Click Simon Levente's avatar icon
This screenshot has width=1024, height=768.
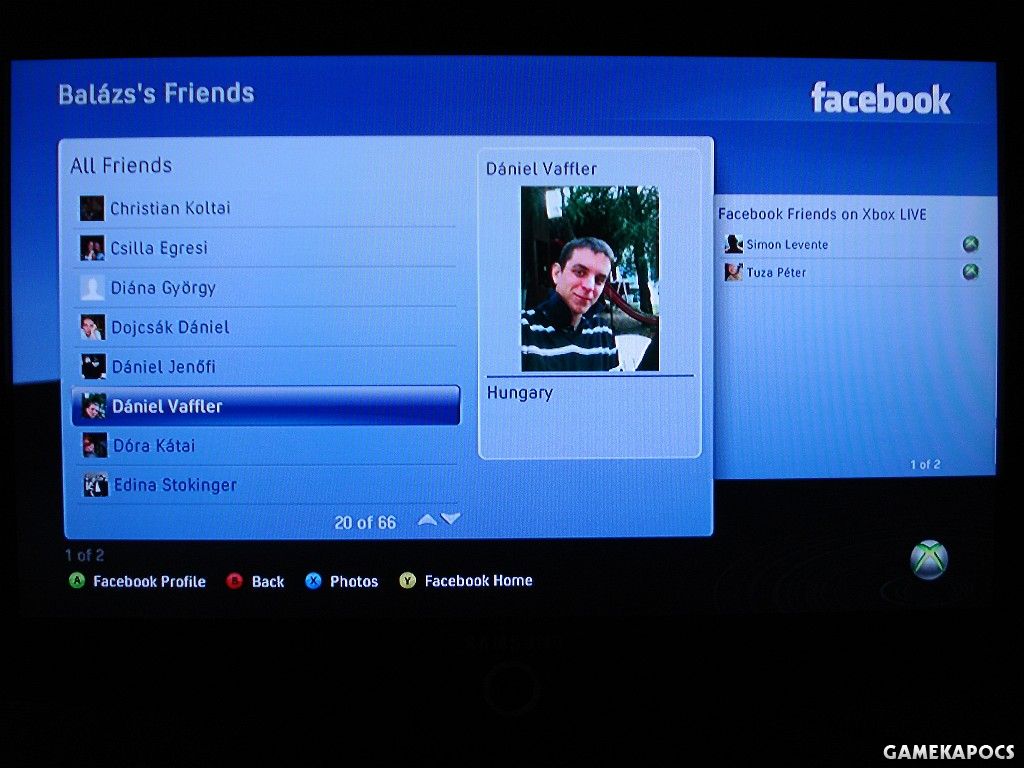[x=734, y=244]
